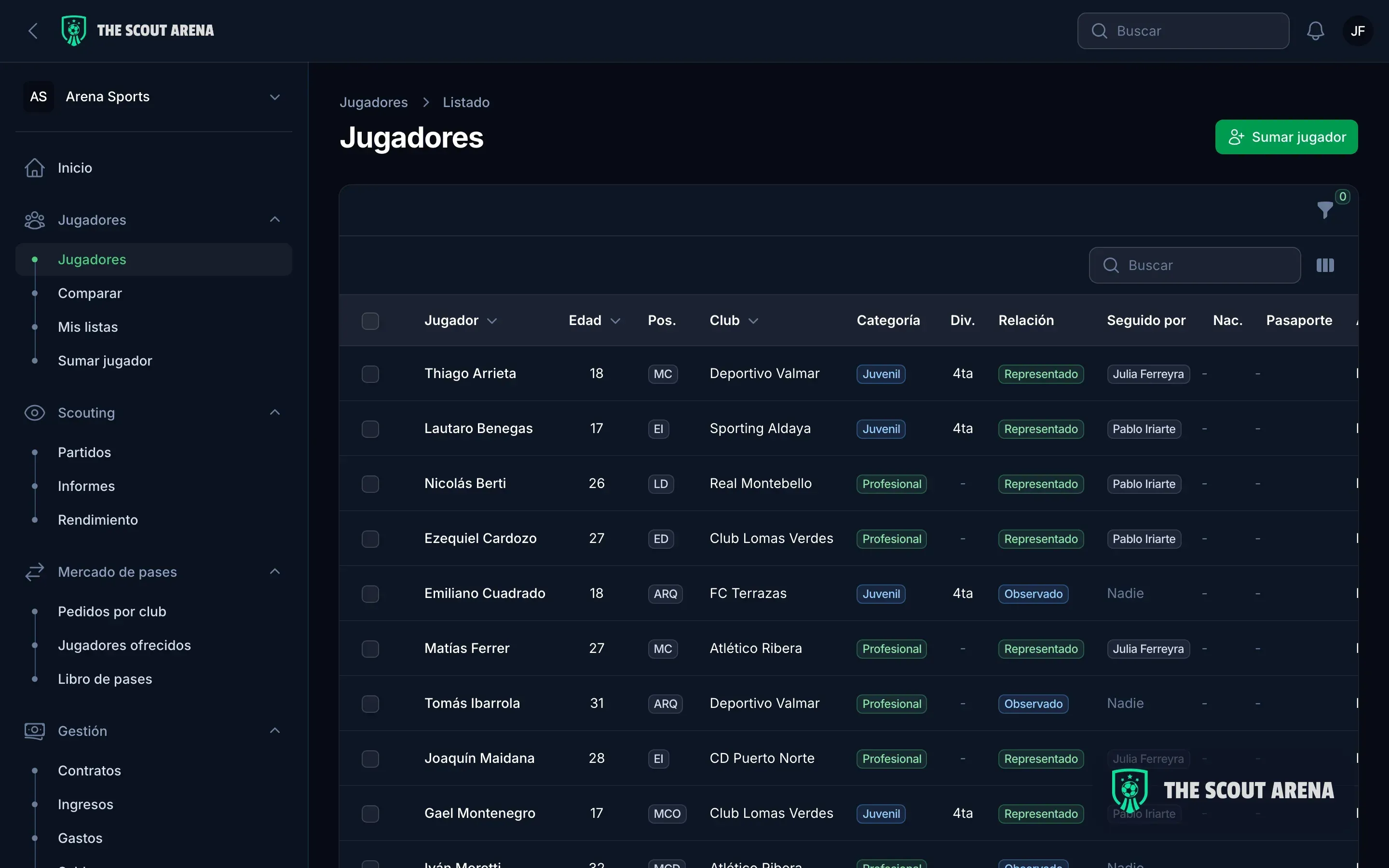The width and height of the screenshot is (1389, 868).
Task: Expand the Arena Sports organization dropdown
Action: pyautogui.click(x=275, y=97)
